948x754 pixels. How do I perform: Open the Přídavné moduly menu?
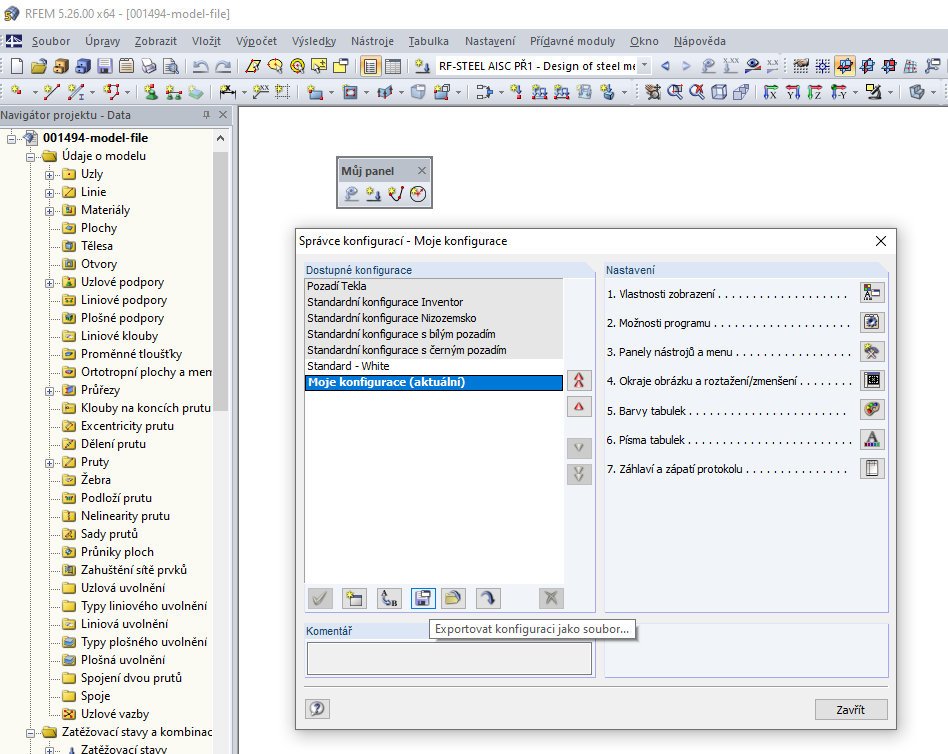tap(573, 41)
